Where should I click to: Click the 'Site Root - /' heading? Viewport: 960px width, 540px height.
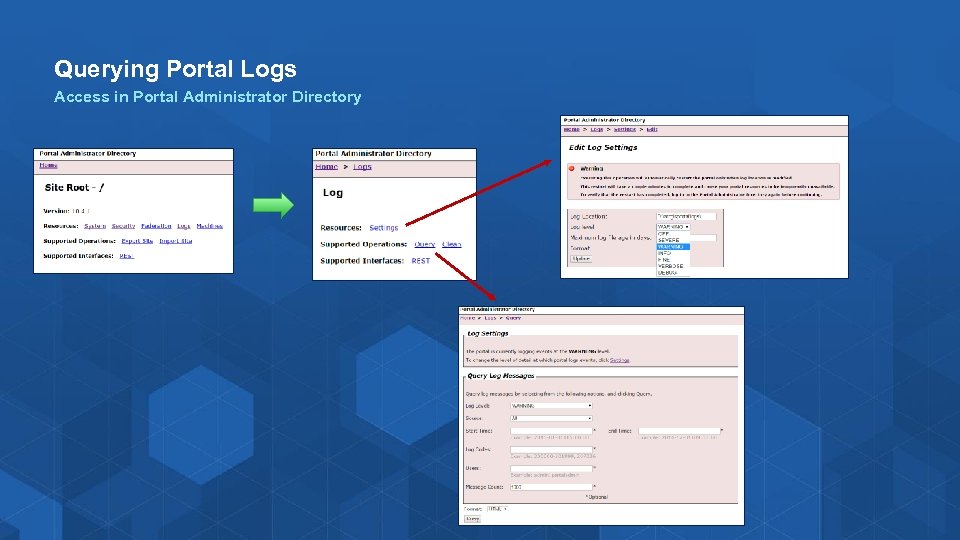point(74,187)
